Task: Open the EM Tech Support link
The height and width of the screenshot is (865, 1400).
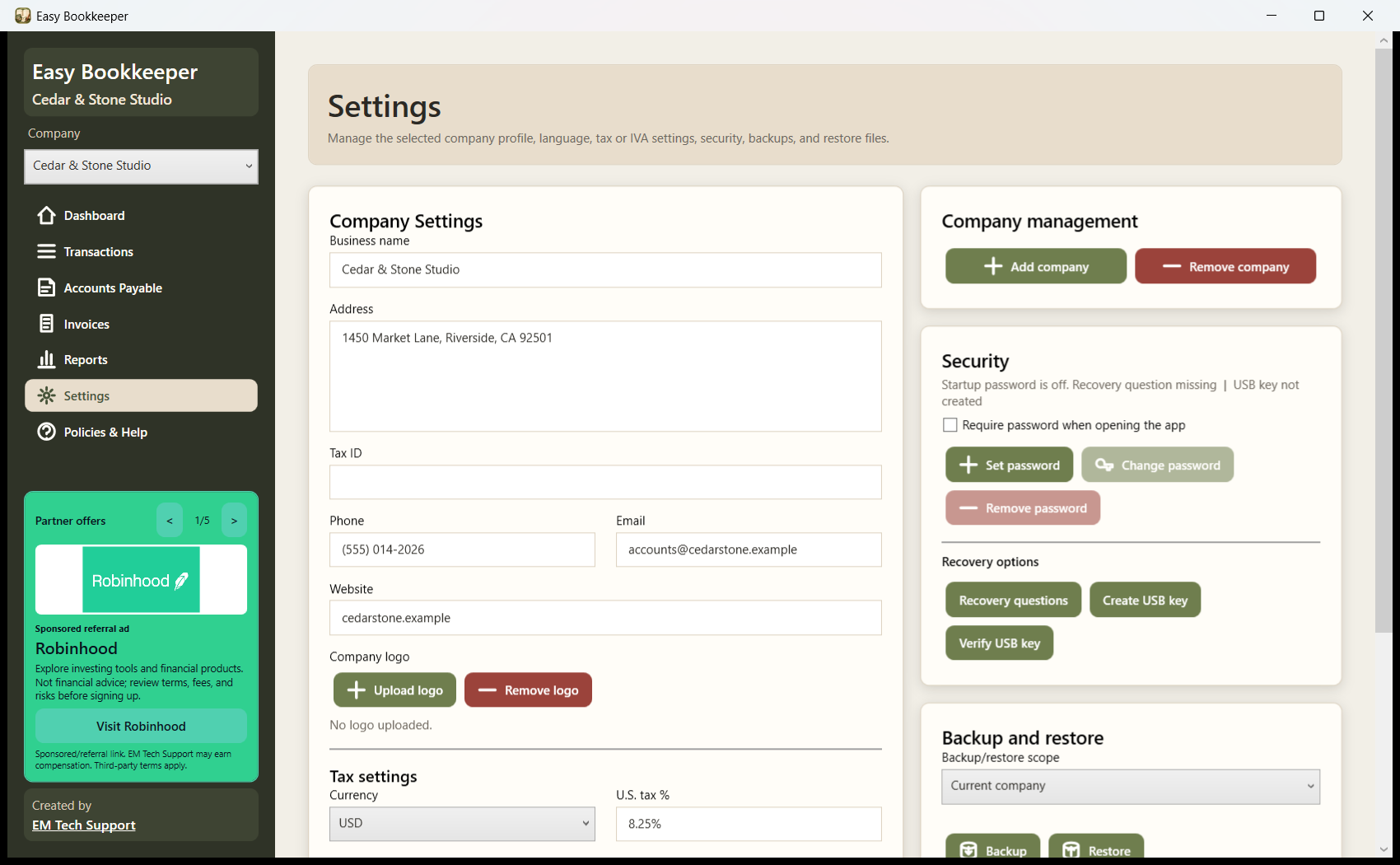Action: [84, 825]
